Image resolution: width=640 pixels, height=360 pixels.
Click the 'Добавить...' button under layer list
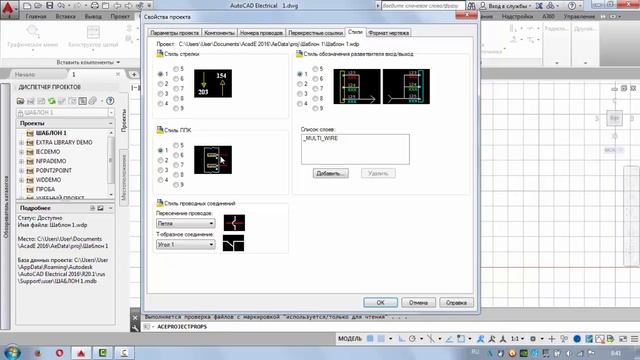(331, 173)
